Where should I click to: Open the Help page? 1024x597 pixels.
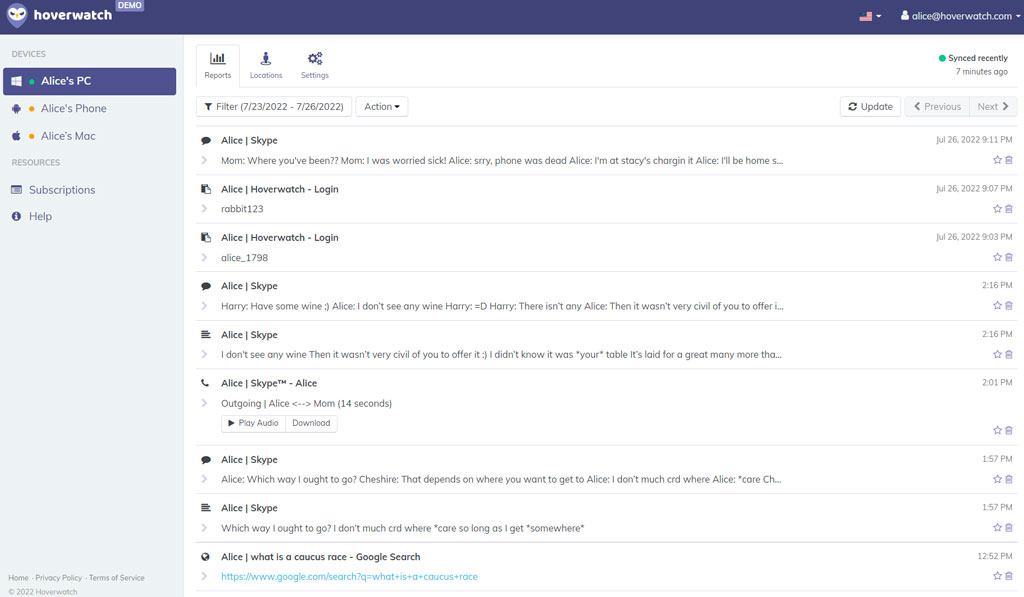coord(40,216)
